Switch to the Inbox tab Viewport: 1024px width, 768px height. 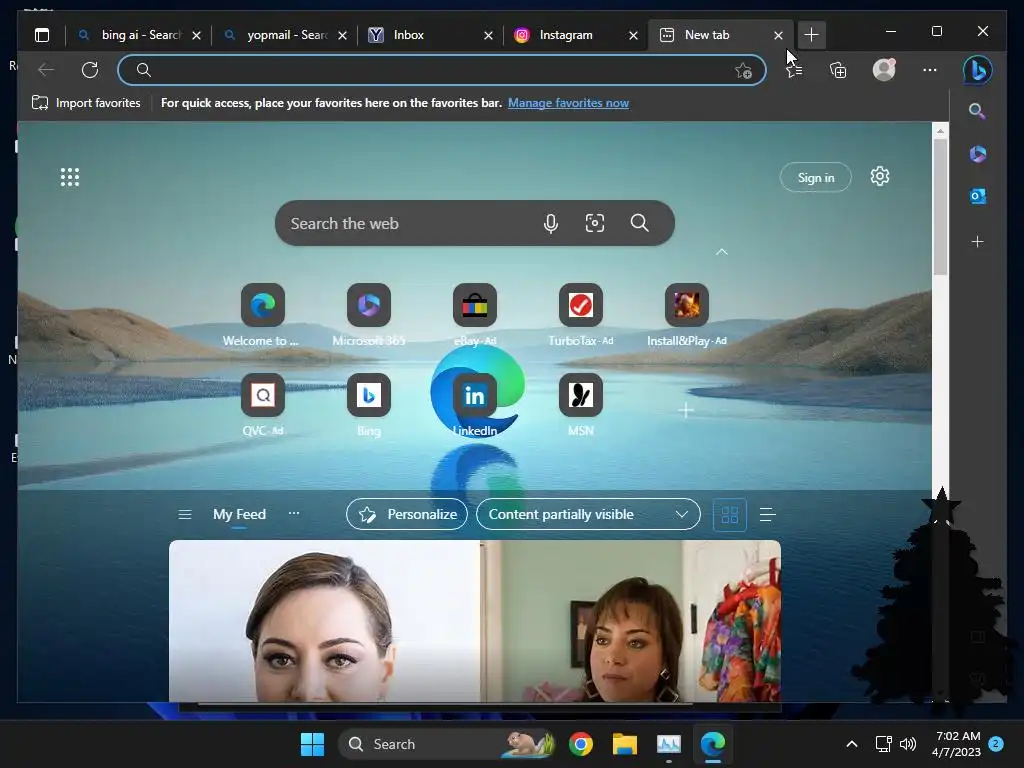[430, 35]
